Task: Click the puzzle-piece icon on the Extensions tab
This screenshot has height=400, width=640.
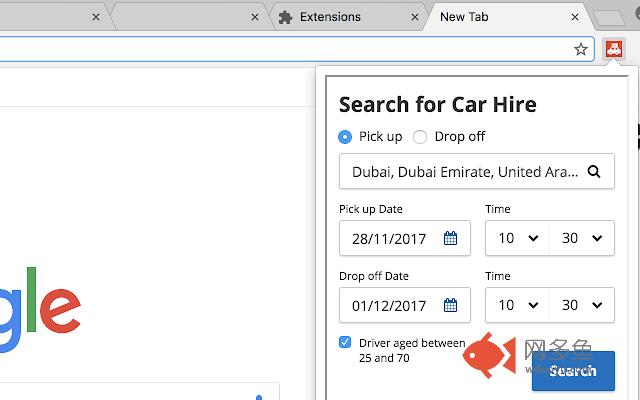Action: tap(285, 17)
